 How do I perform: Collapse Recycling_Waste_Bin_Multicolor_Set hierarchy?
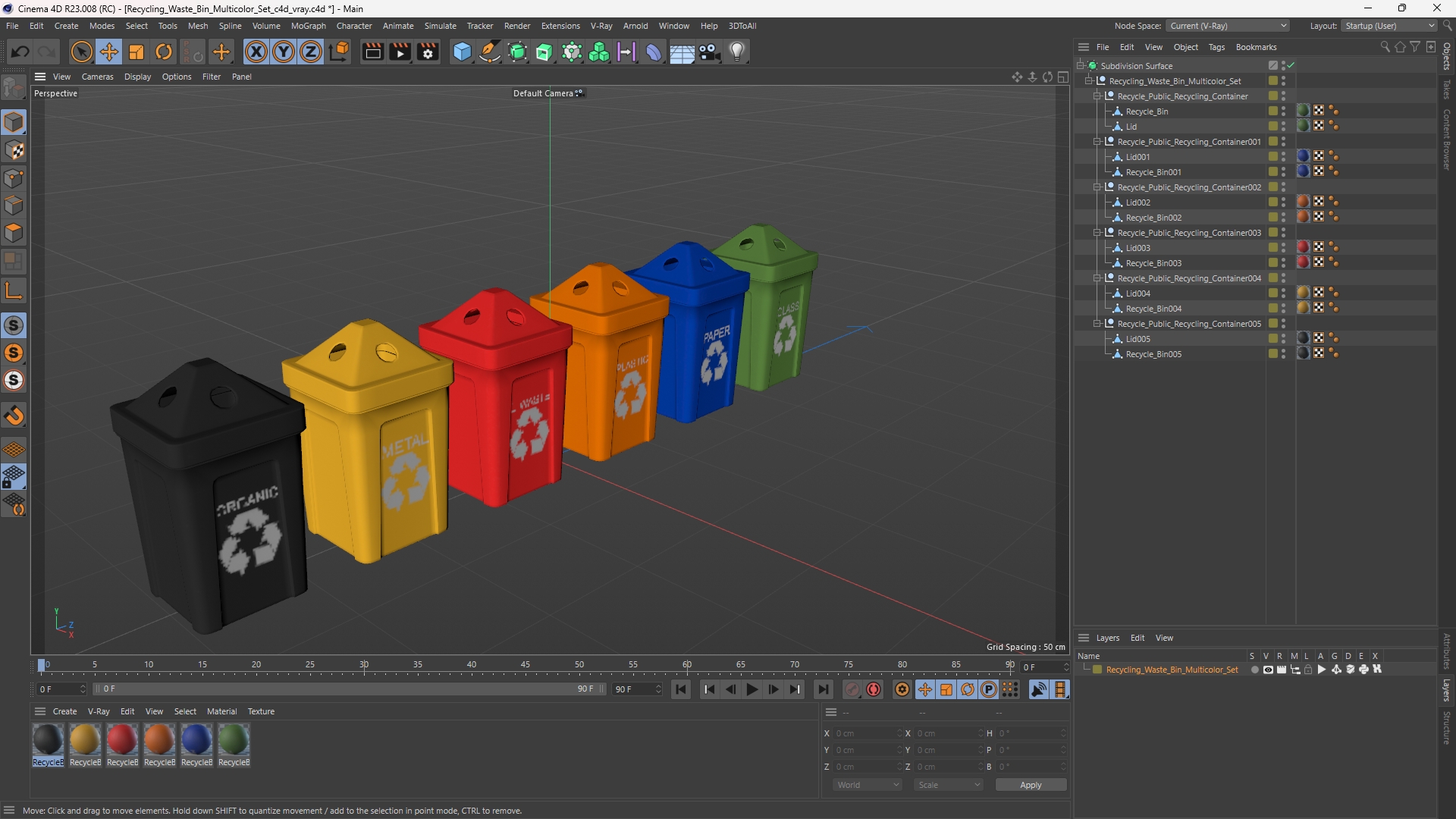coord(1089,81)
